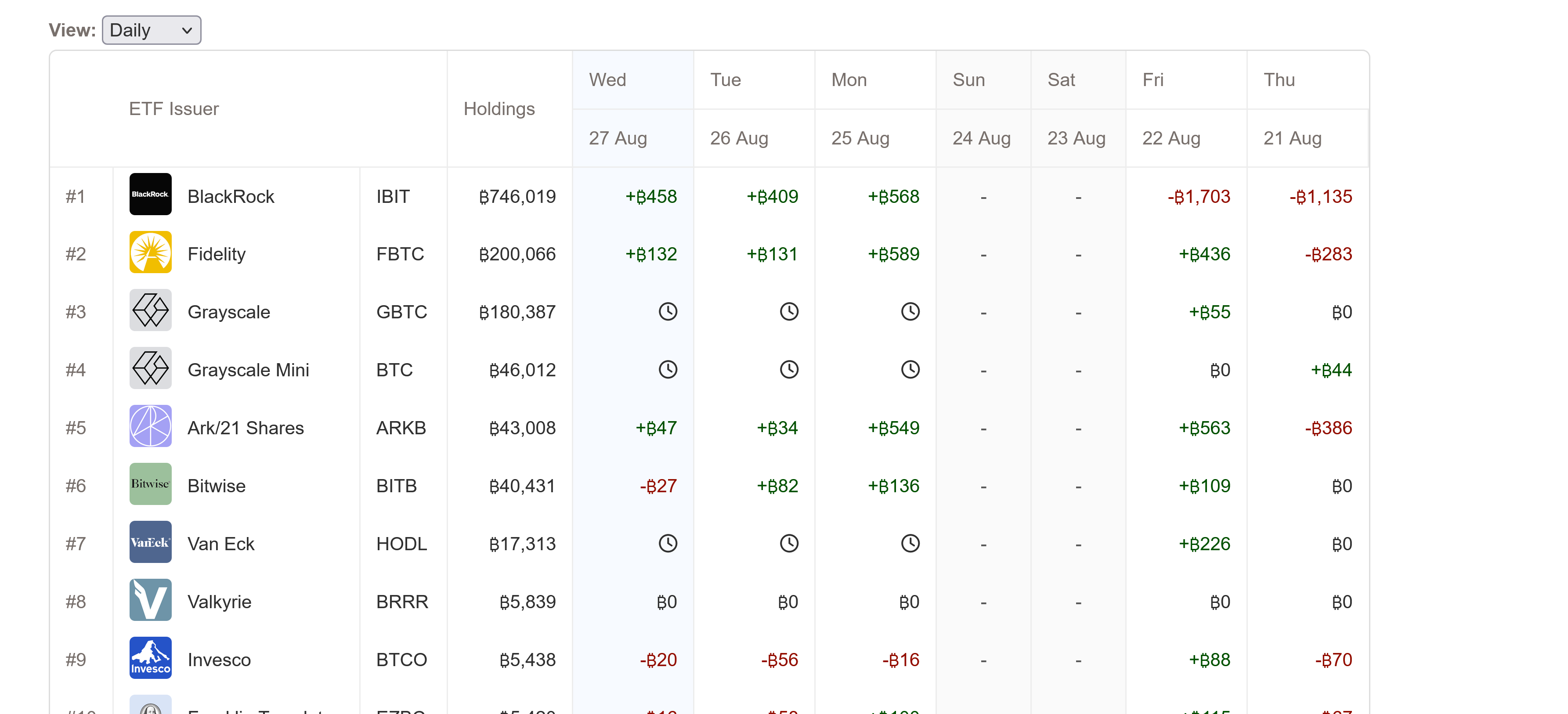Image resolution: width=1568 pixels, height=714 pixels.
Task: Click HODL pending clock icon for 25 Aug
Action: [x=910, y=543]
